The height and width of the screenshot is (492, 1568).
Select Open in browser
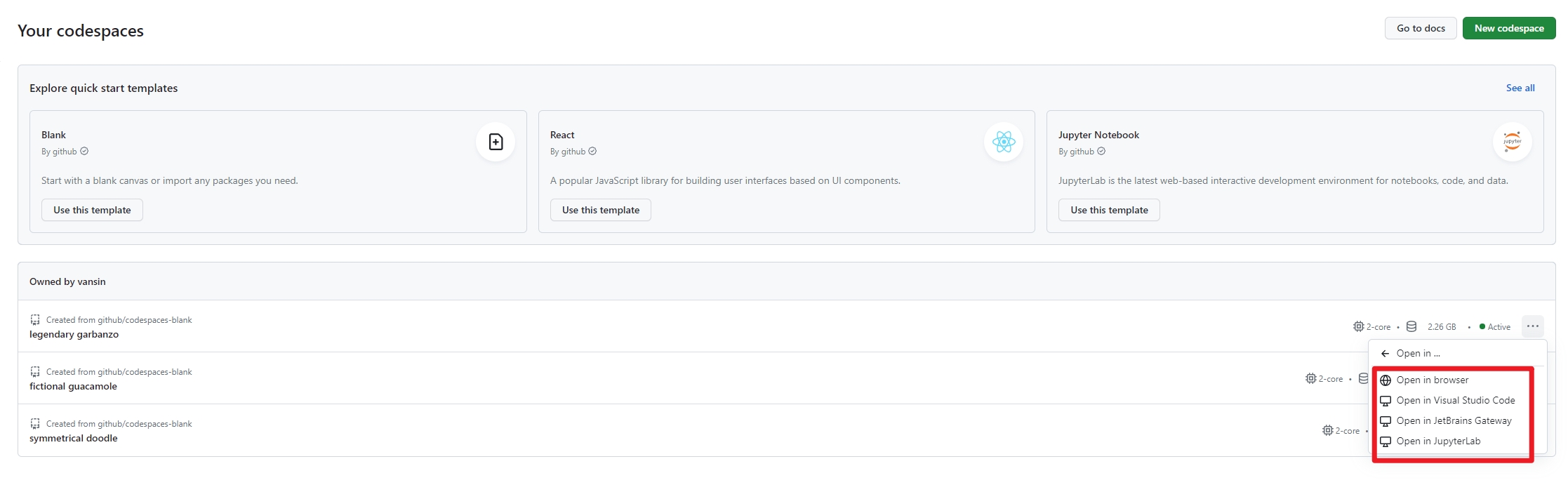(x=1432, y=380)
